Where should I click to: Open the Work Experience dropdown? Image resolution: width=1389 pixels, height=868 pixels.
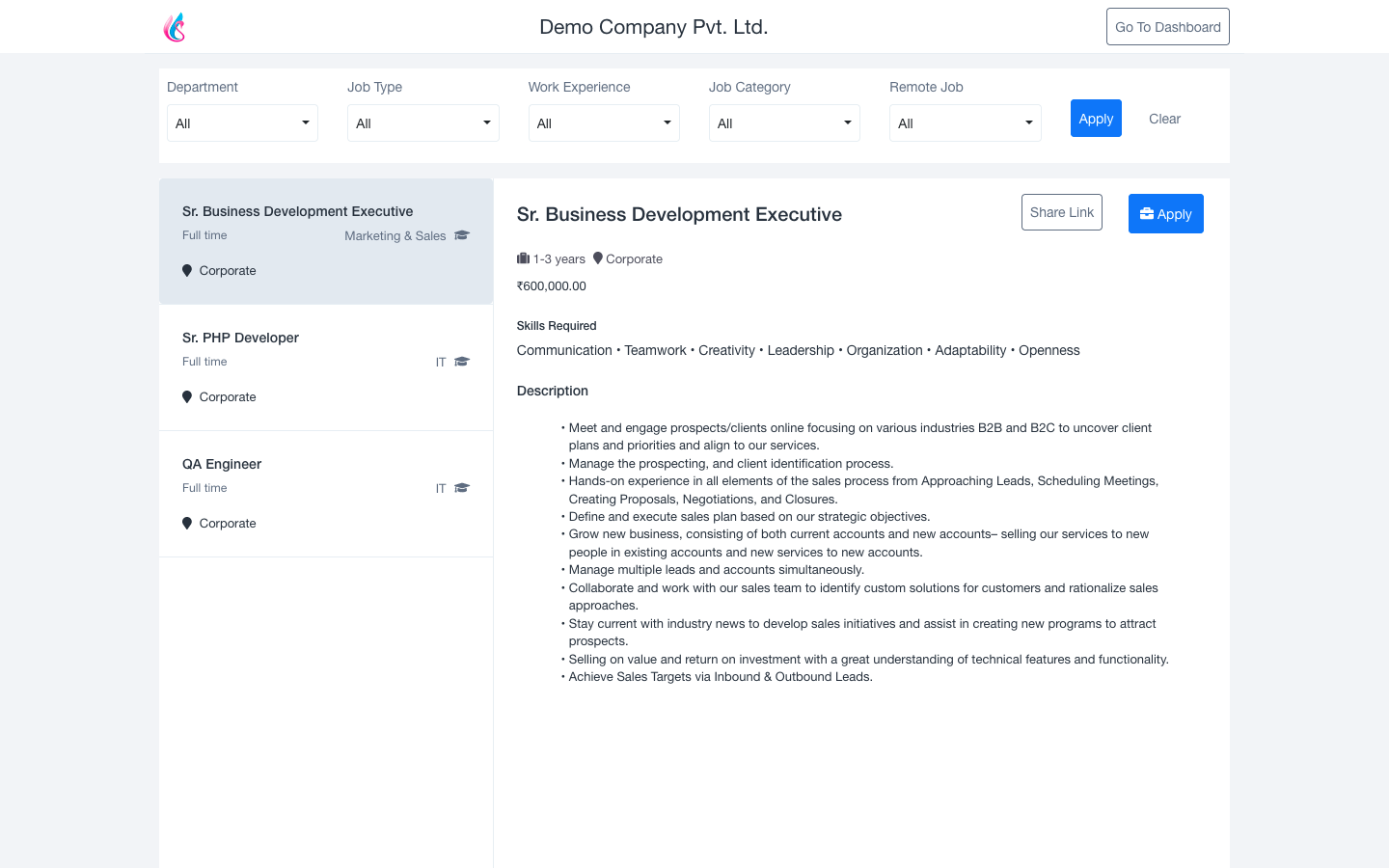coord(604,123)
